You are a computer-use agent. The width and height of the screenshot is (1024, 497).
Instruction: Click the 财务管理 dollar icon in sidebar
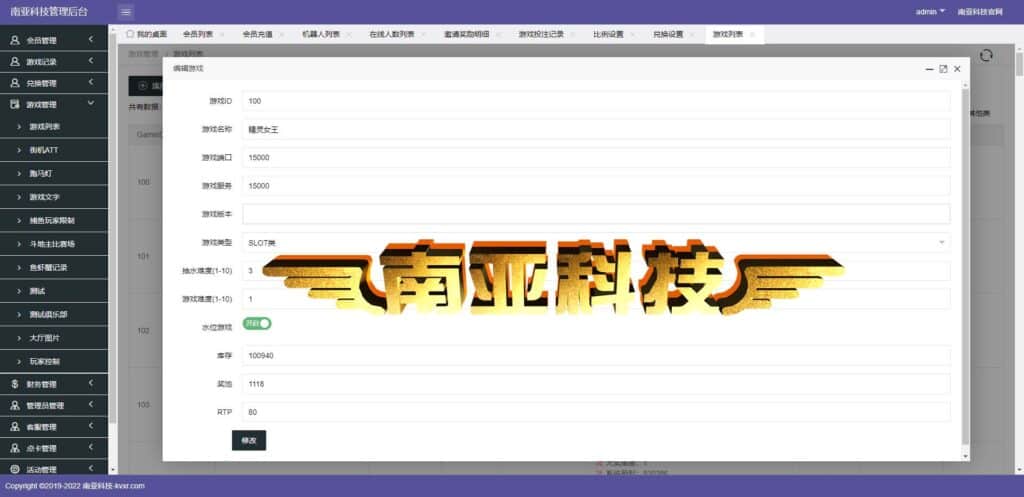click(15, 384)
